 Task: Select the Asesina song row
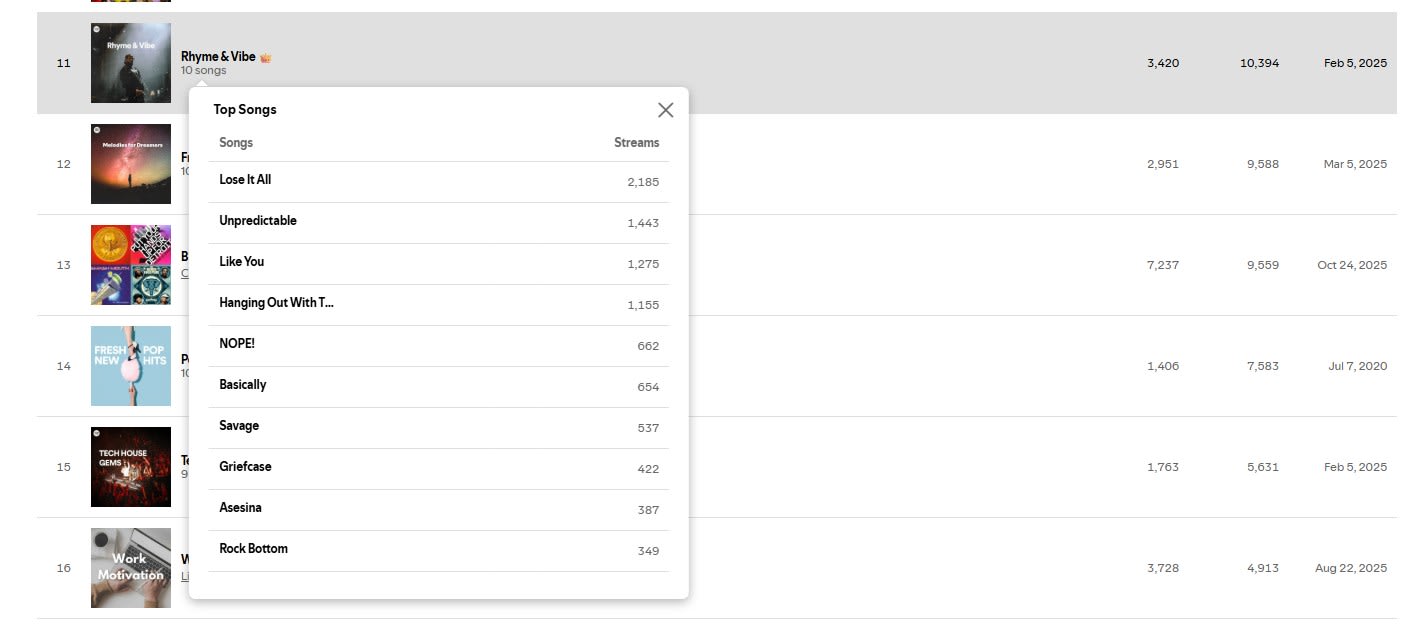tap(240, 508)
